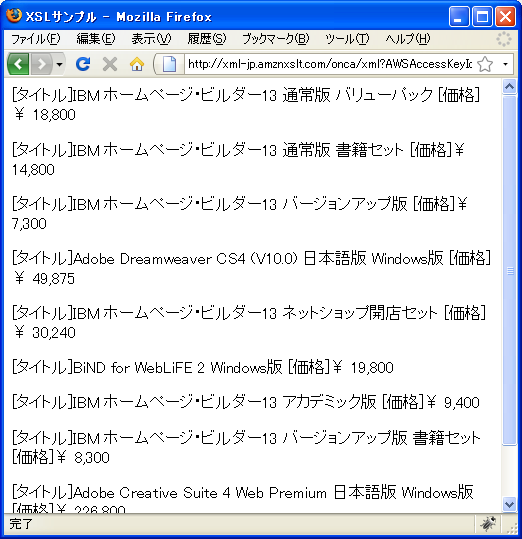Image resolution: width=522 pixels, height=539 pixels.
Task: Close the Firefox window
Action: [x=505, y=16]
